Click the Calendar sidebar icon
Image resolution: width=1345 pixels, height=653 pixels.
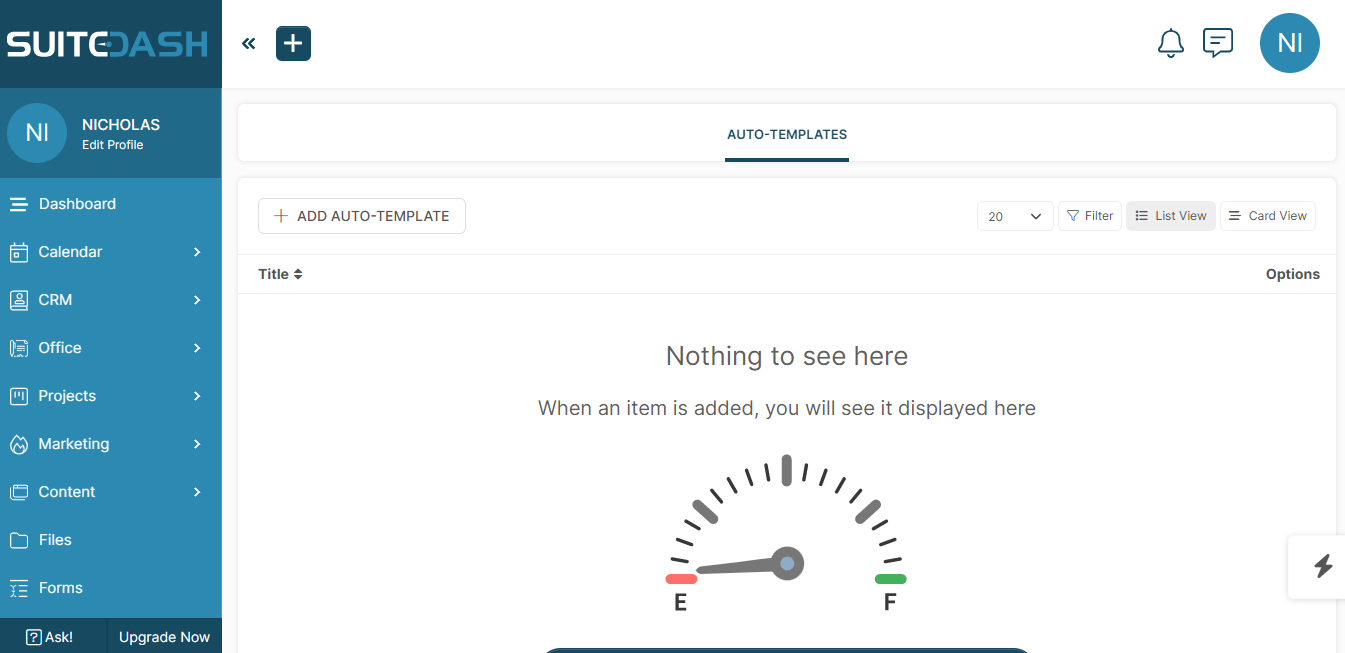18,252
